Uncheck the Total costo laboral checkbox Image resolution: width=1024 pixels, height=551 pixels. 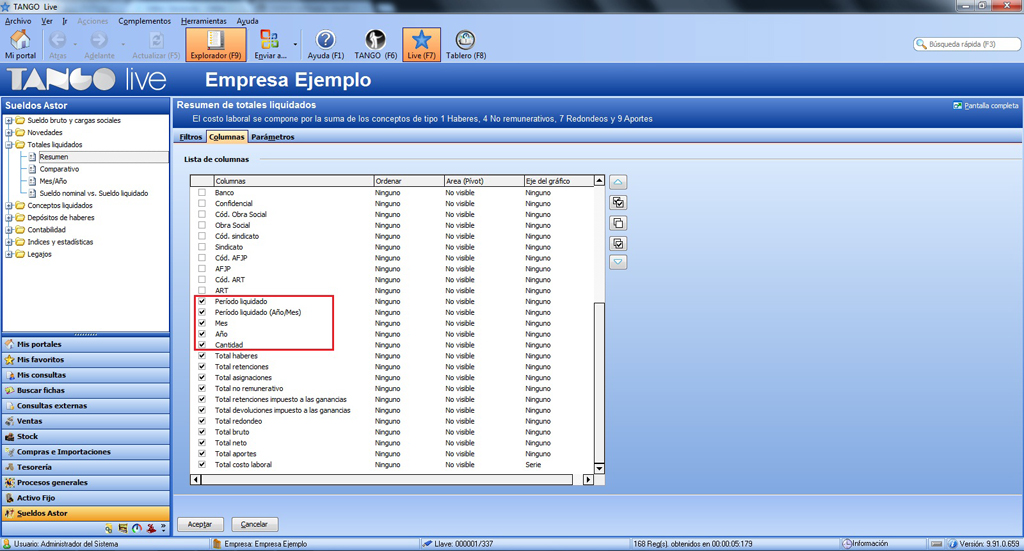click(x=202, y=465)
